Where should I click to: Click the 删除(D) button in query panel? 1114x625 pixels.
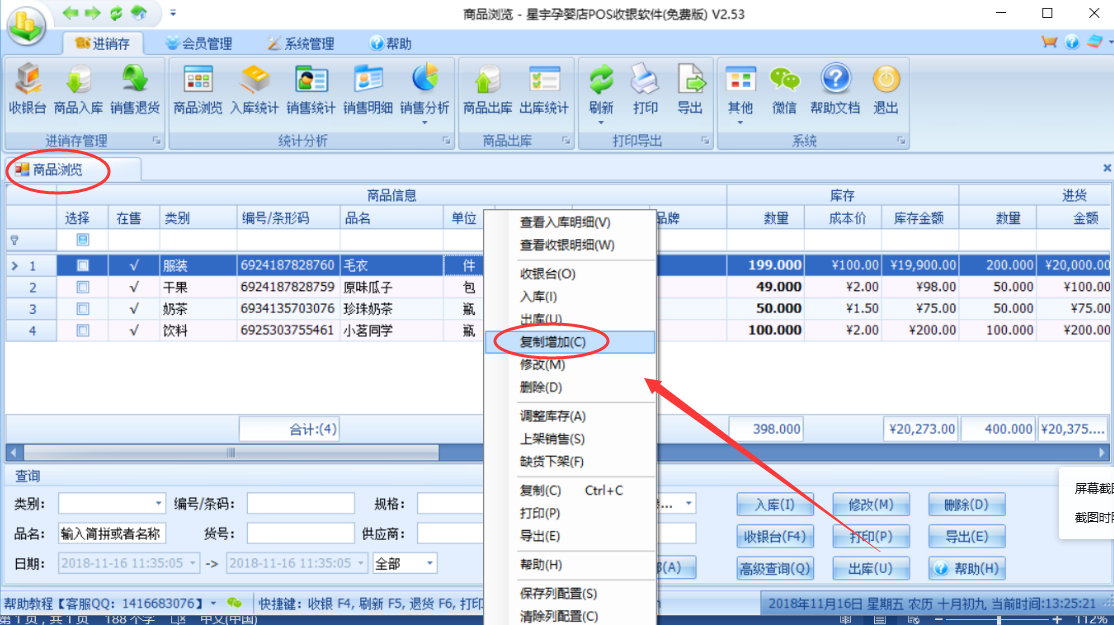coord(966,504)
